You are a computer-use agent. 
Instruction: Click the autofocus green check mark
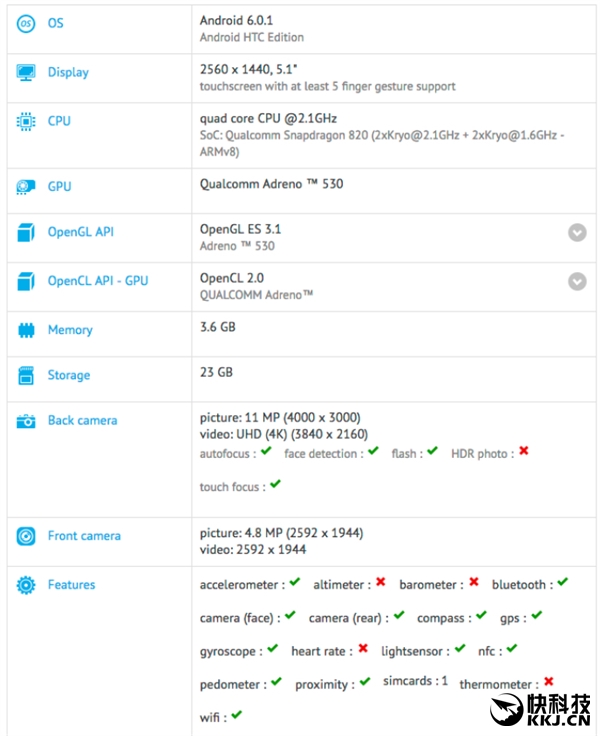(266, 452)
